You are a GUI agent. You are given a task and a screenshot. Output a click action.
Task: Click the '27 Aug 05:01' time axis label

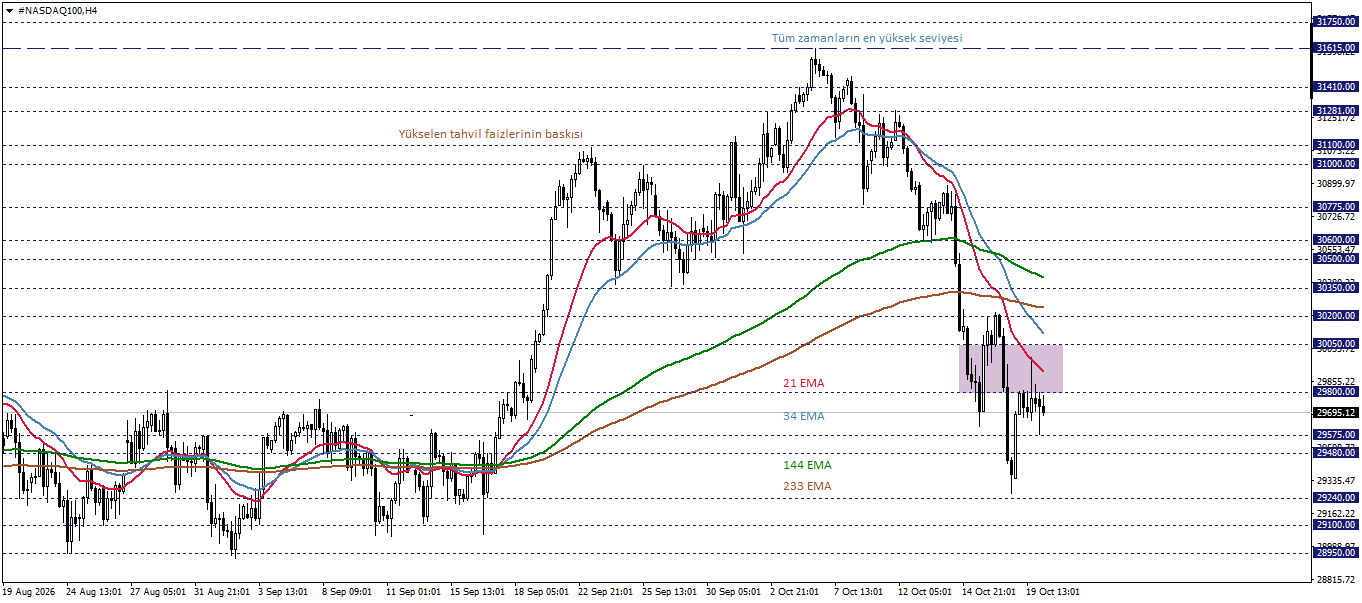point(156,592)
